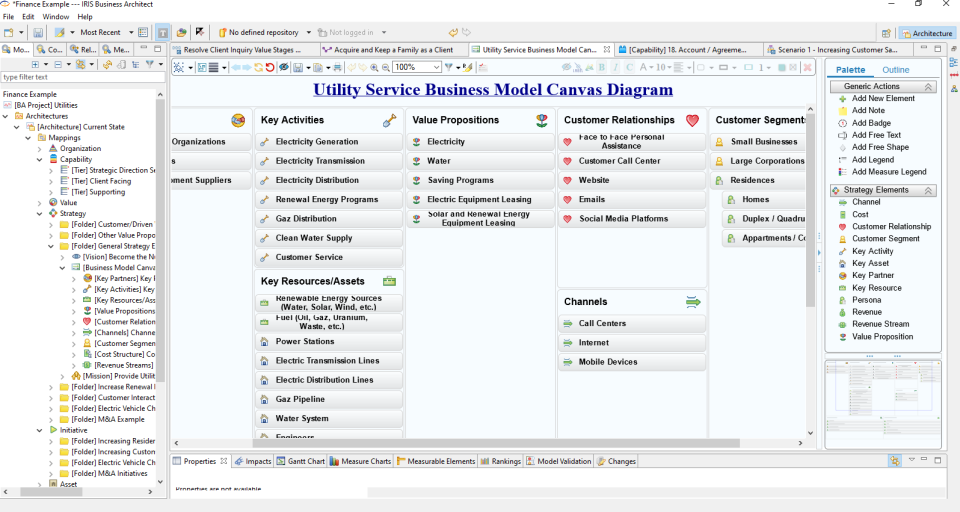Image resolution: width=960 pixels, height=512 pixels.
Task: Click the Architecture perspective button
Action: tap(927, 33)
